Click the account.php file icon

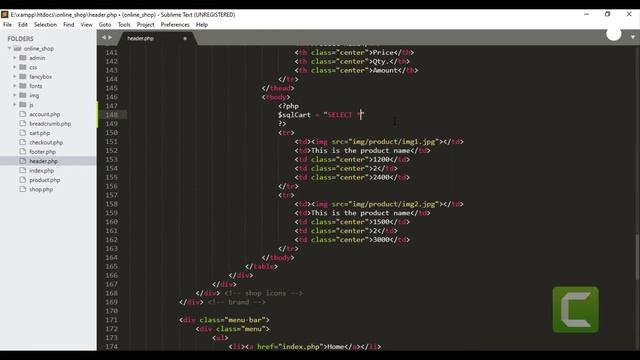pos(23,114)
